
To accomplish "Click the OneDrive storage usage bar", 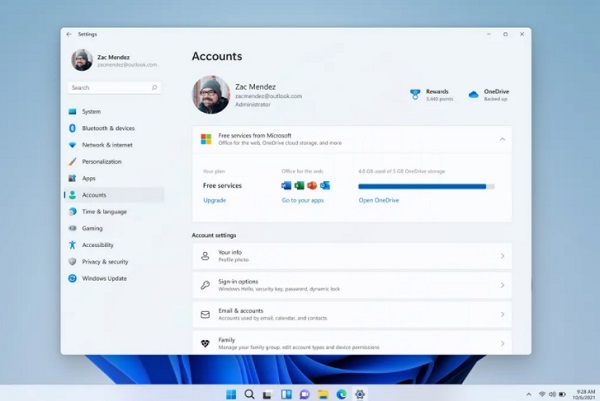I will pos(426,186).
